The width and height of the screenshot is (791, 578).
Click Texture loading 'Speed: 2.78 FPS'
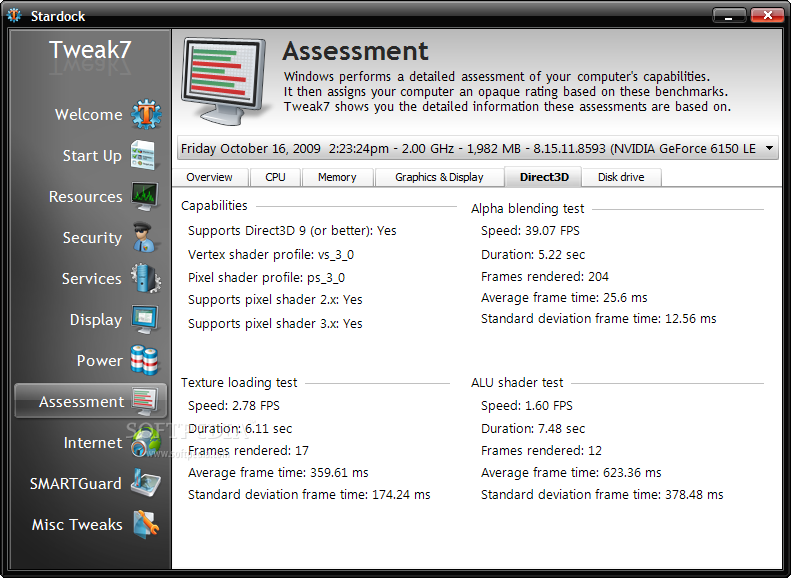pyautogui.click(x=234, y=406)
